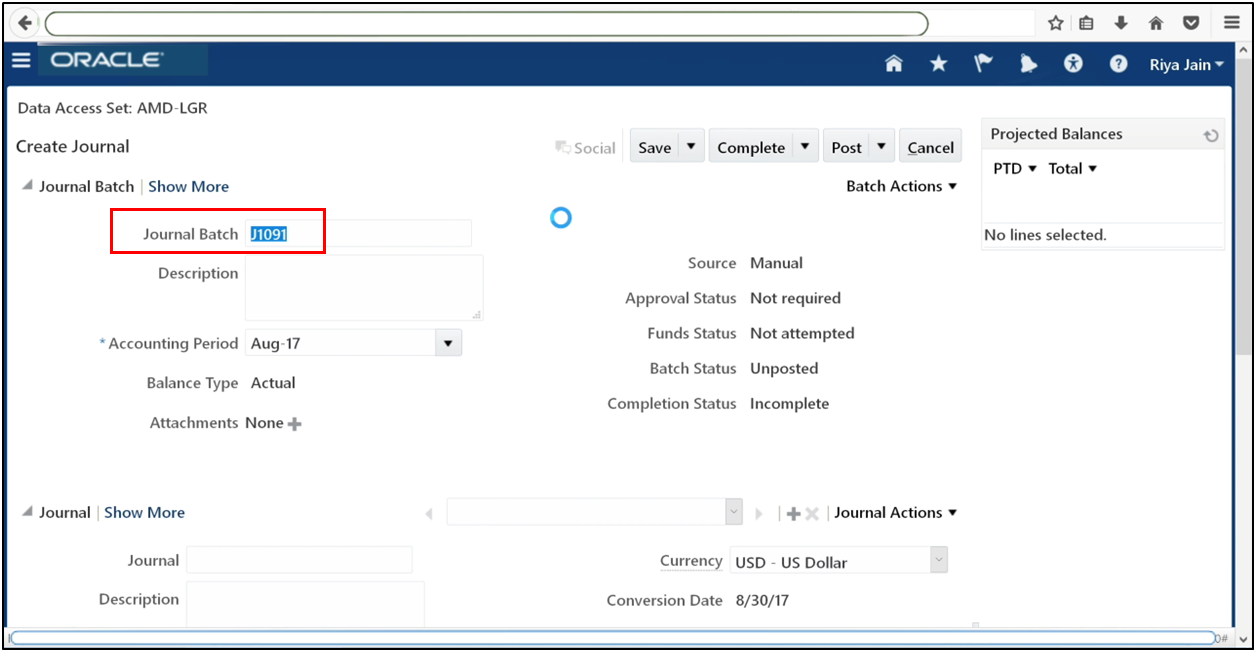Refresh the Projected Balances panel
The width and height of the screenshot is (1256, 652).
(x=1210, y=134)
